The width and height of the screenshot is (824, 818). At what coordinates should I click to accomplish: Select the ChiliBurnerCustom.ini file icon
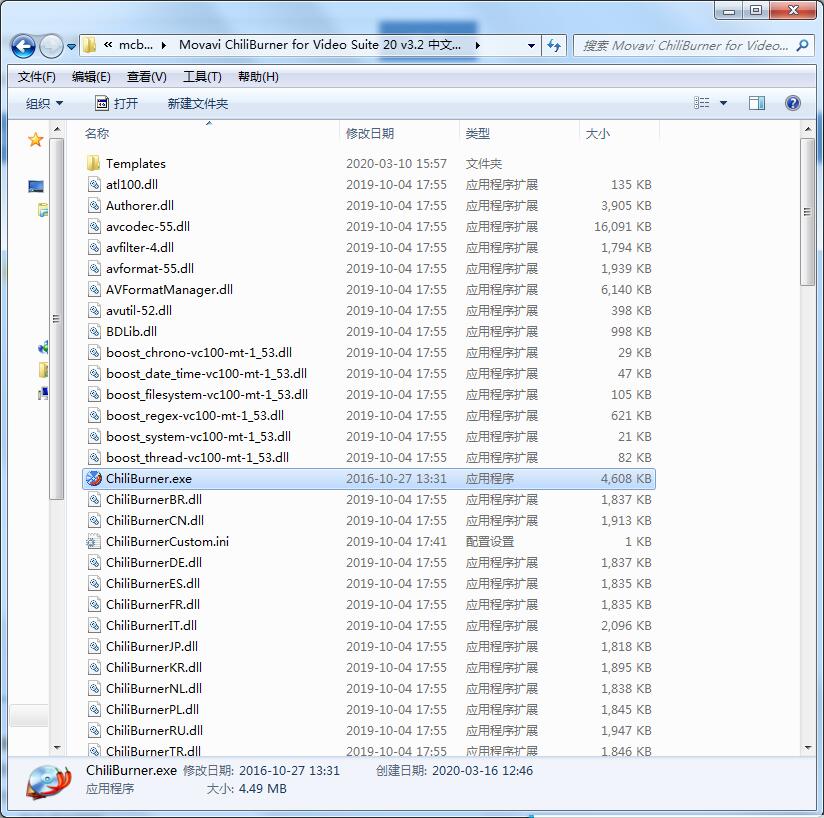coord(94,542)
